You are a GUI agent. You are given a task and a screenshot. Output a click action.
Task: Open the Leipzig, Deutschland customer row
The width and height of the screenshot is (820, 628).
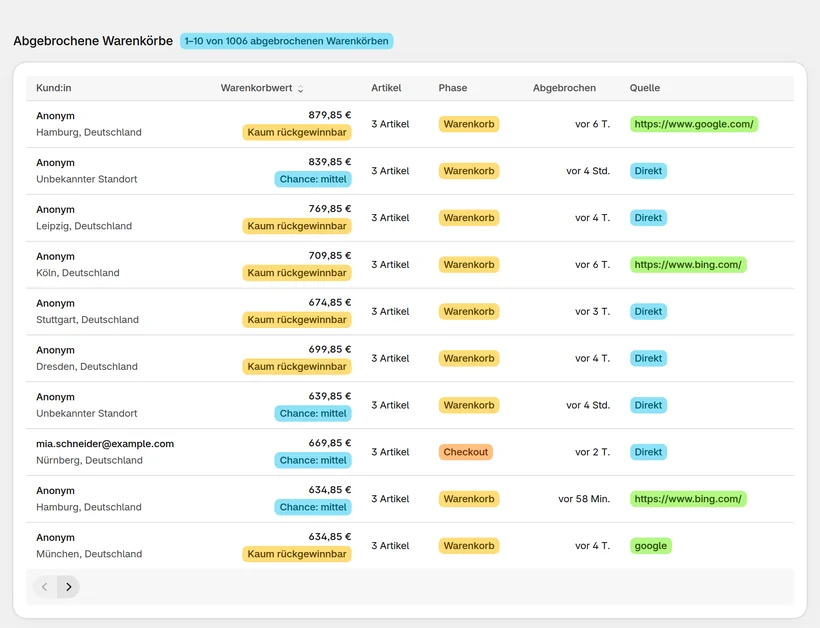click(x=409, y=218)
